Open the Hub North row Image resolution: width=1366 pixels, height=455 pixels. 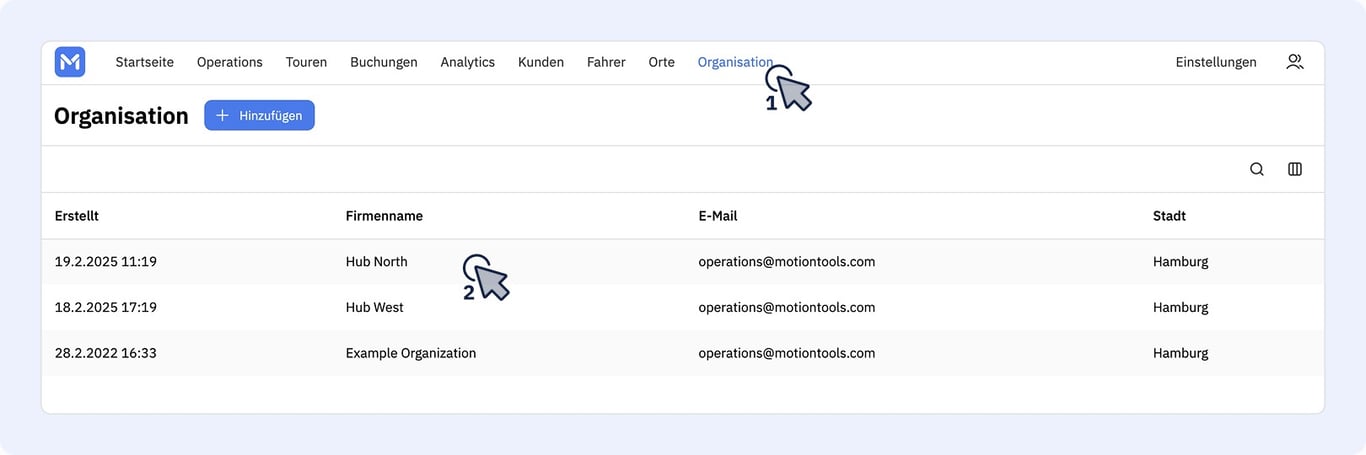point(683,262)
